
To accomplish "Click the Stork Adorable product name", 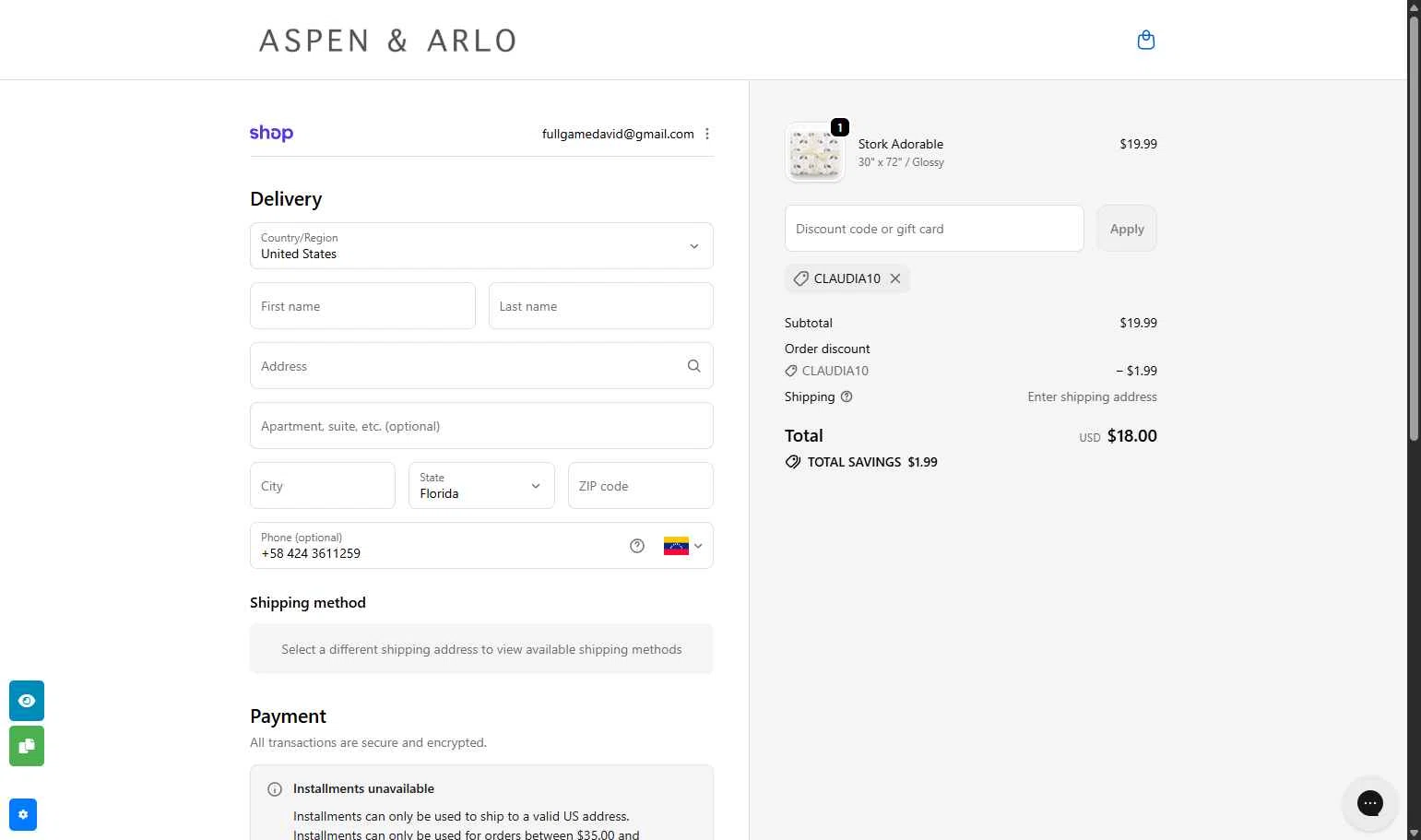I will (x=901, y=144).
